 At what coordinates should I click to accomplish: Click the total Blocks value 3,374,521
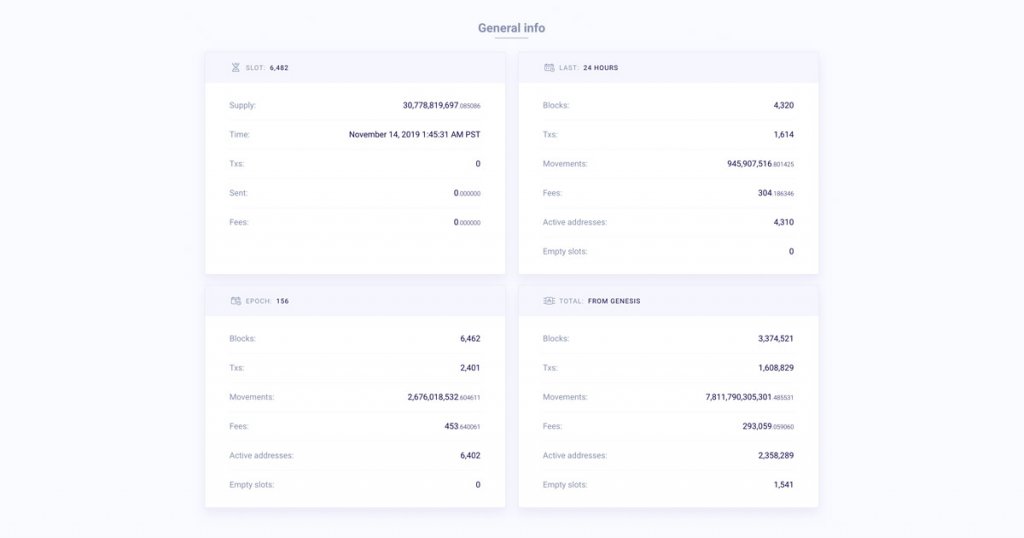[776, 339]
